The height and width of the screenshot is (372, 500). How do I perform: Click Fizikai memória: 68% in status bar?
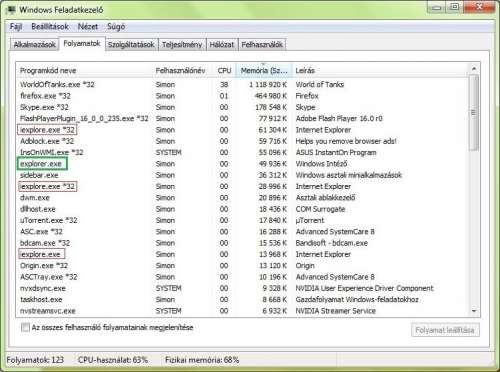(x=202, y=360)
